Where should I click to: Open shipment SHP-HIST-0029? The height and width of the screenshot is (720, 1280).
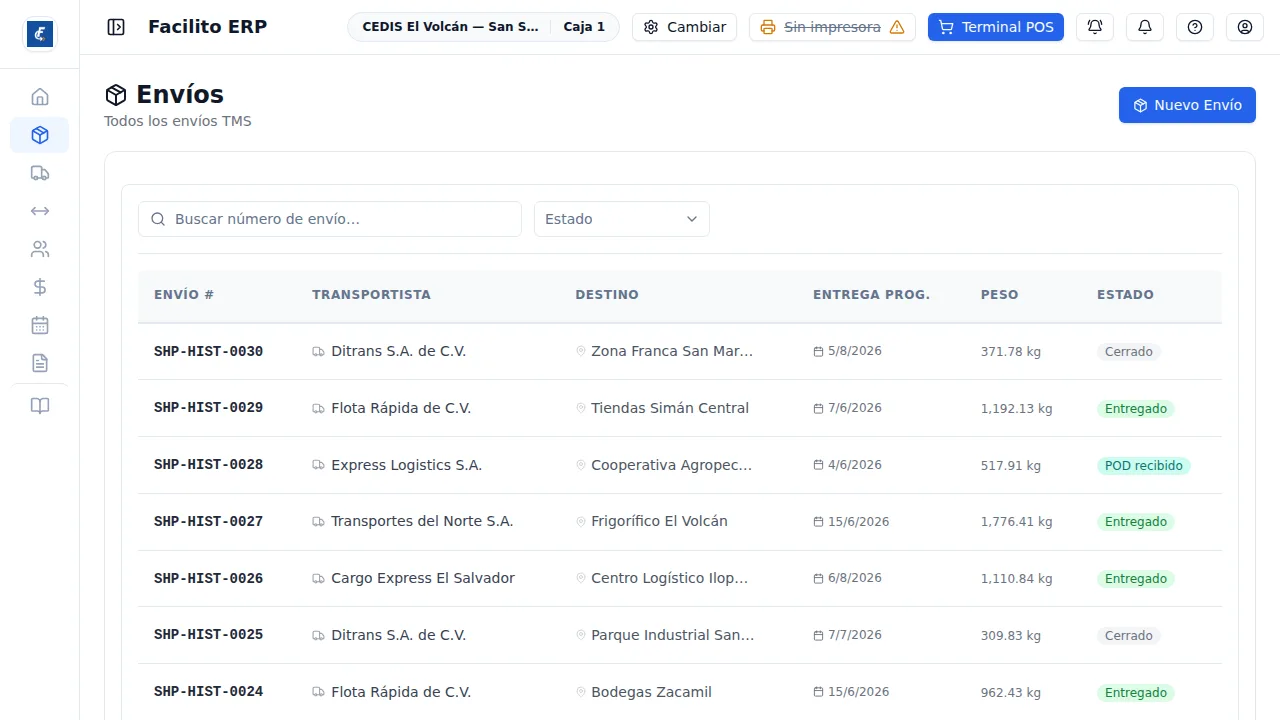209,408
